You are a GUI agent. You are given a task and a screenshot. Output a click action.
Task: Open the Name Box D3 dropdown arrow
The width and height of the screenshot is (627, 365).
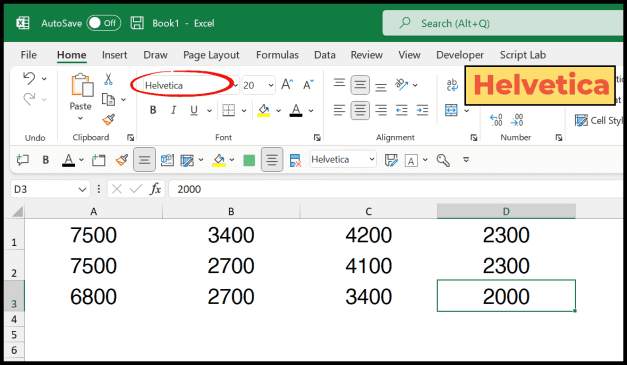point(82,189)
